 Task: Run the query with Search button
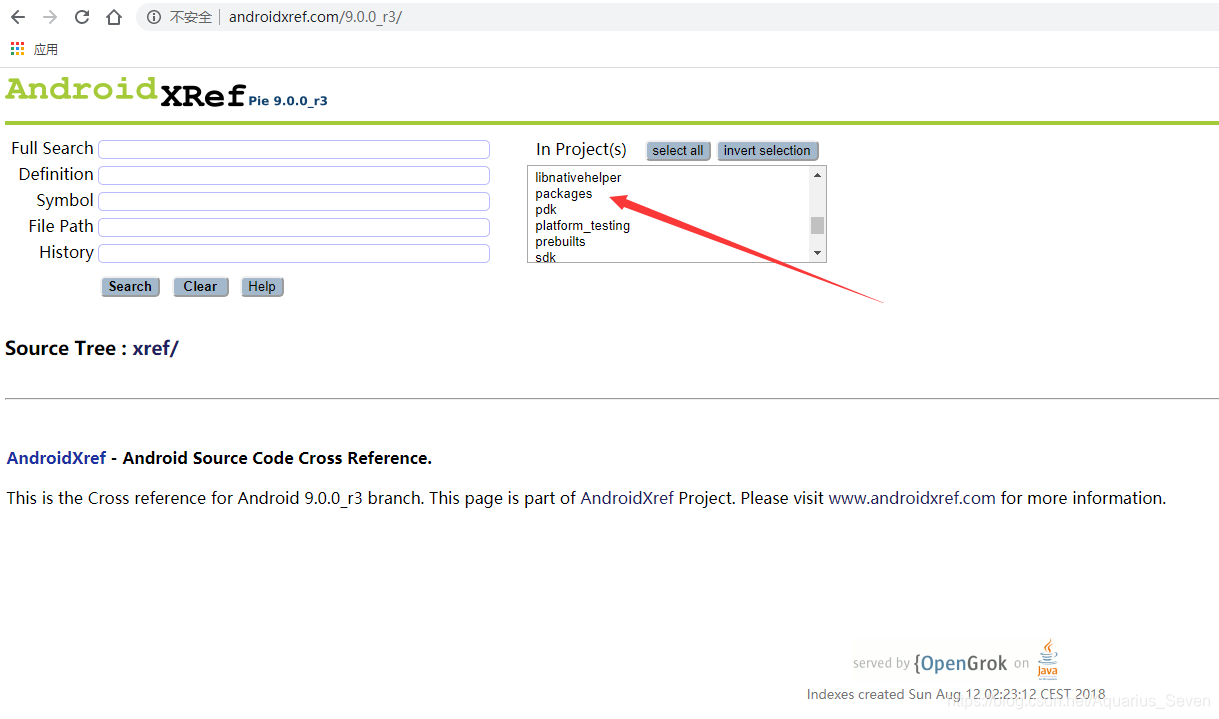coord(130,287)
